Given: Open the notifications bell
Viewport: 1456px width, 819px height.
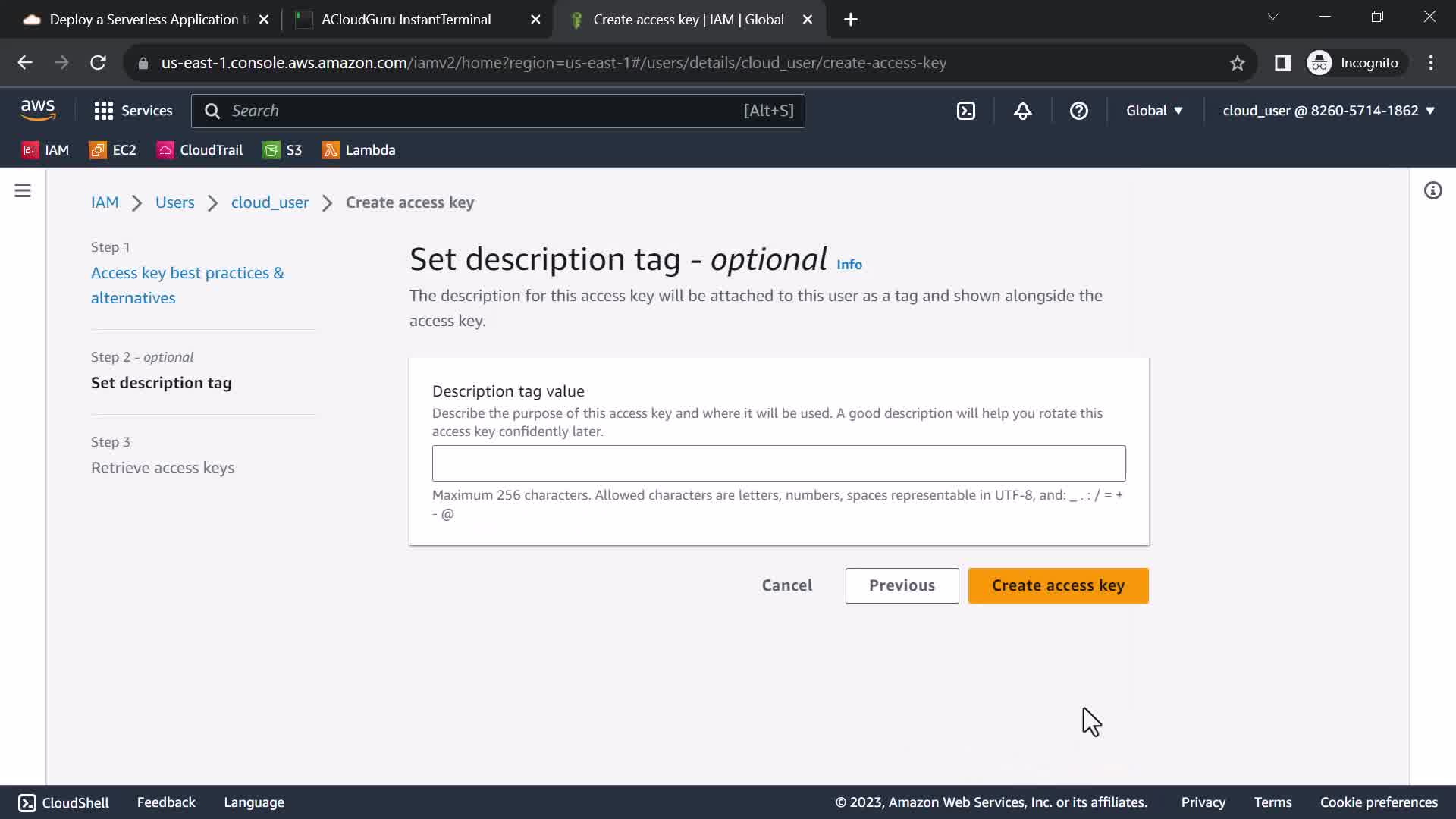Looking at the screenshot, I should 1022,111.
